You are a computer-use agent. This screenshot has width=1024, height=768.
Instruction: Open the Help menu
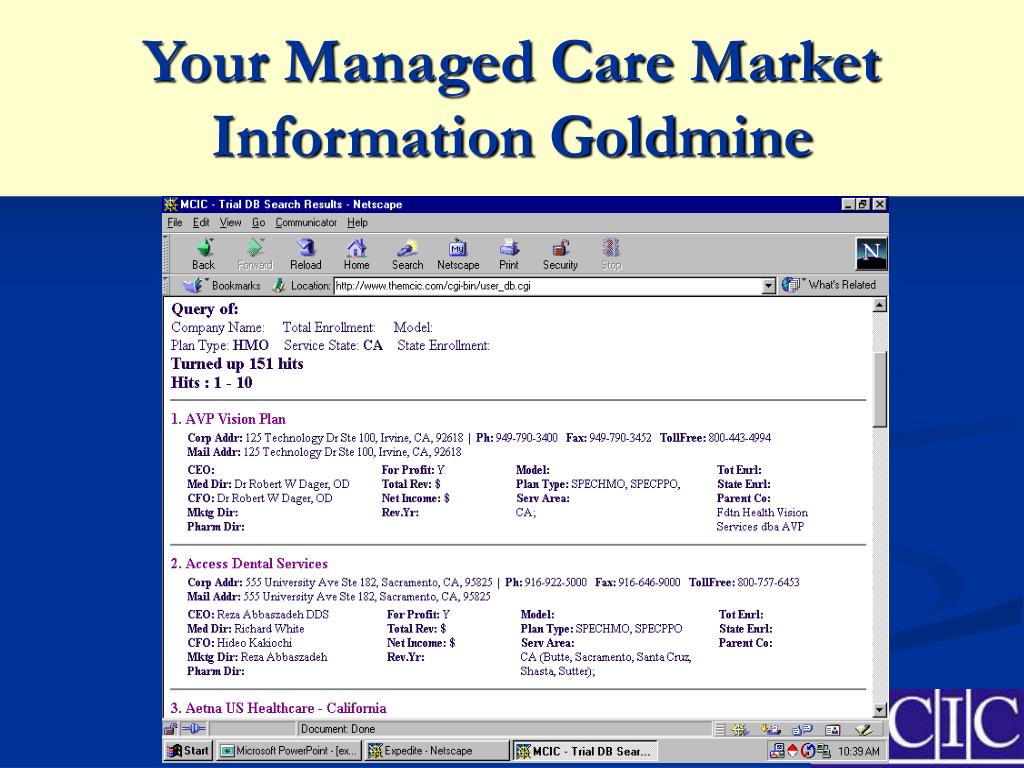coord(357,223)
